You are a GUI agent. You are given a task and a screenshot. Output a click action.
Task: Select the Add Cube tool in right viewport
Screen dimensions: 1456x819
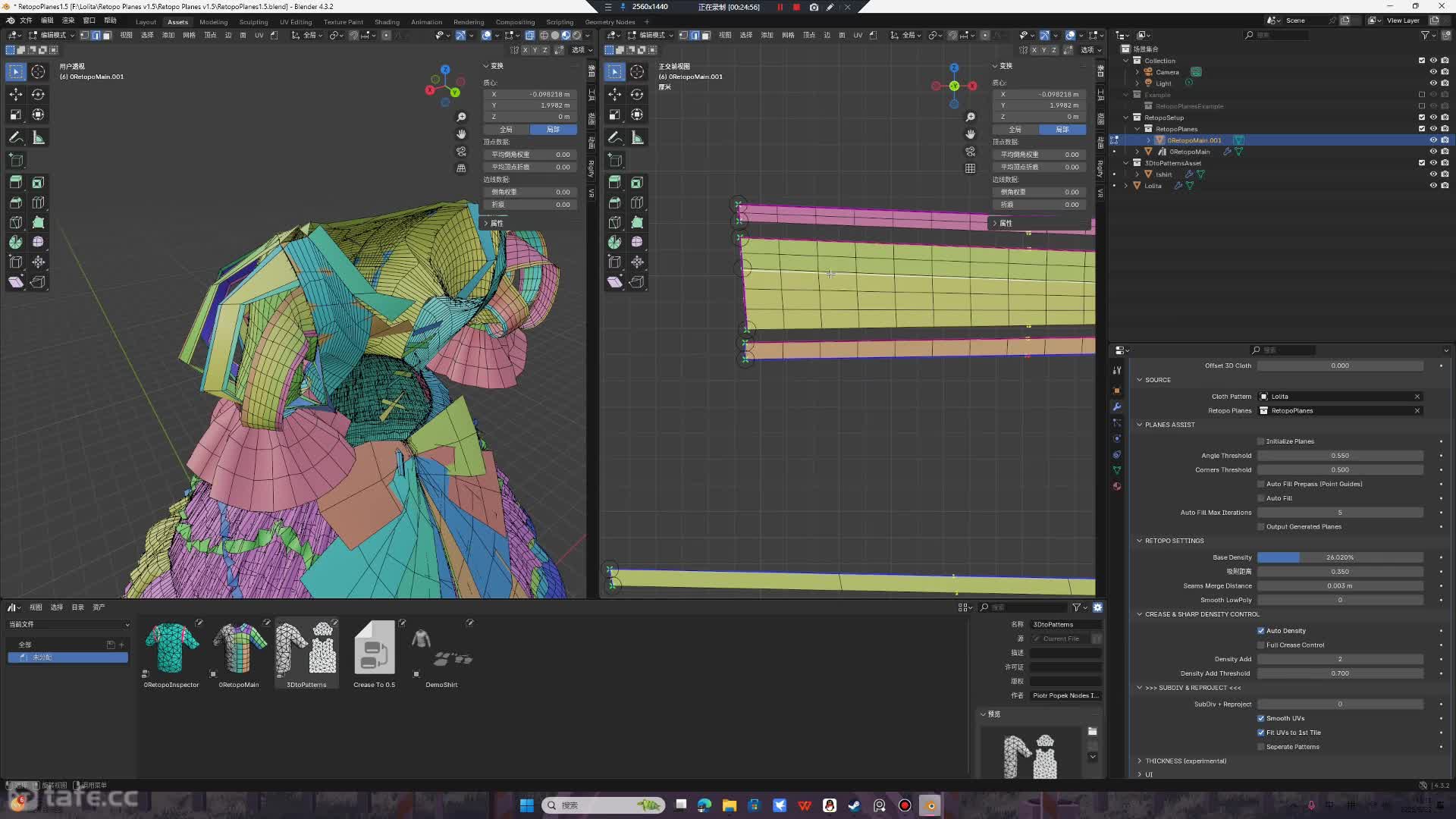click(x=615, y=161)
